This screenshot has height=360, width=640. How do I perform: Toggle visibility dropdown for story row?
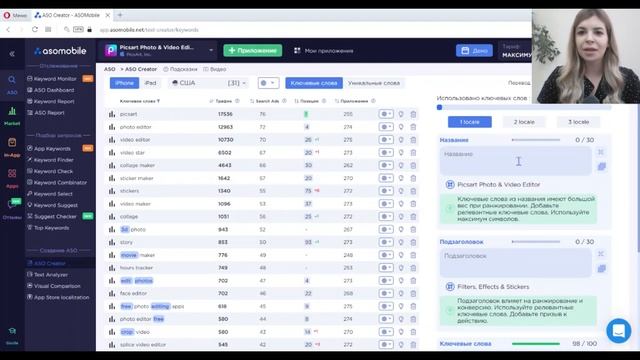(386, 242)
